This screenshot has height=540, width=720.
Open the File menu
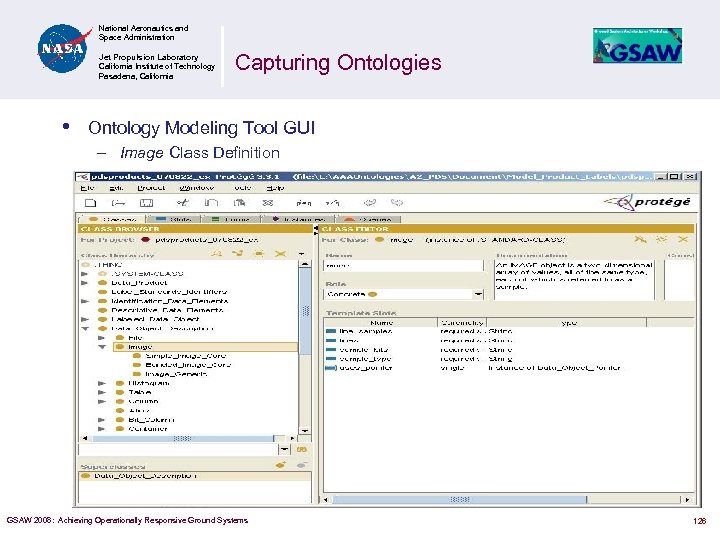[x=87, y=188]
